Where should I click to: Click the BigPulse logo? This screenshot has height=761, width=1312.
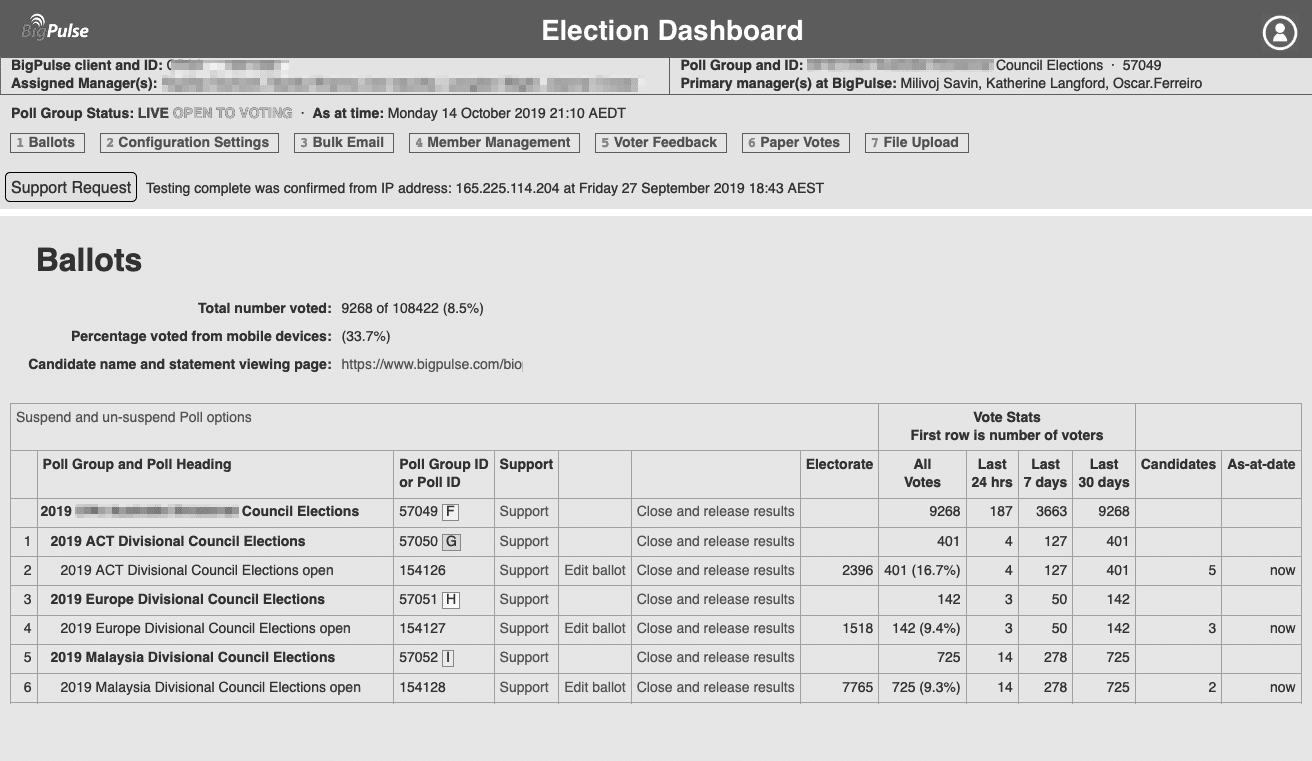pyautogui.click(x=55, y=28)
